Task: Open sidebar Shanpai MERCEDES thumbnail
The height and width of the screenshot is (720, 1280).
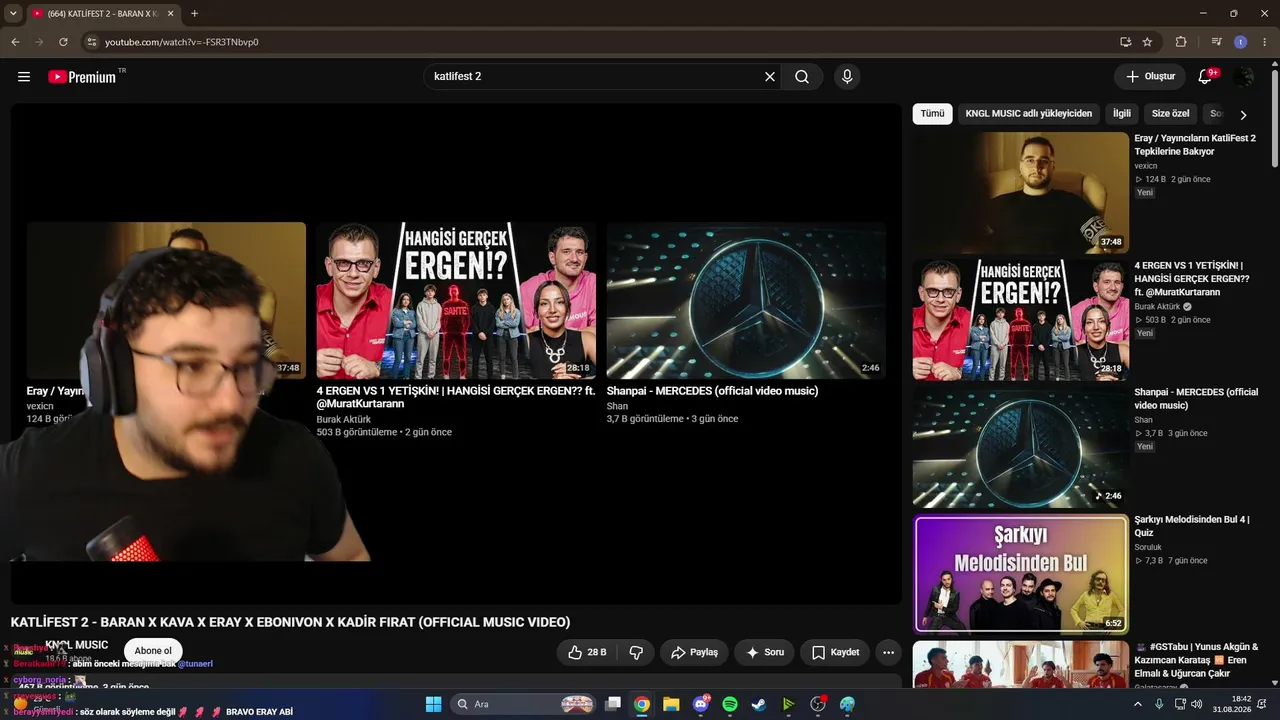Action: pyautogui.click(x=1020, y=447)
